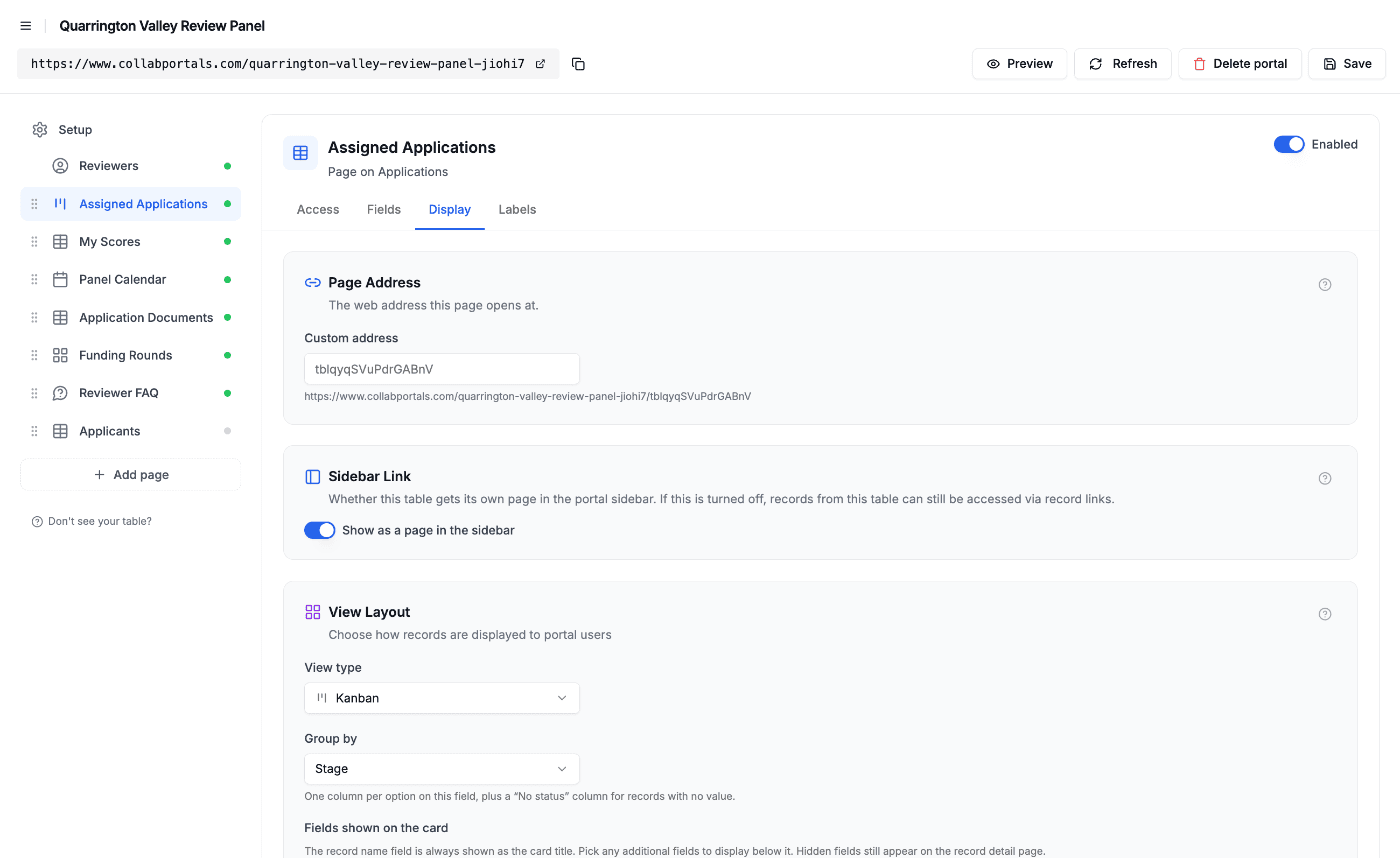Image resolution: width=1400 pixels, height=858 pixels.
Task: Click the Setup gear icon
Action: click(40, 130)
